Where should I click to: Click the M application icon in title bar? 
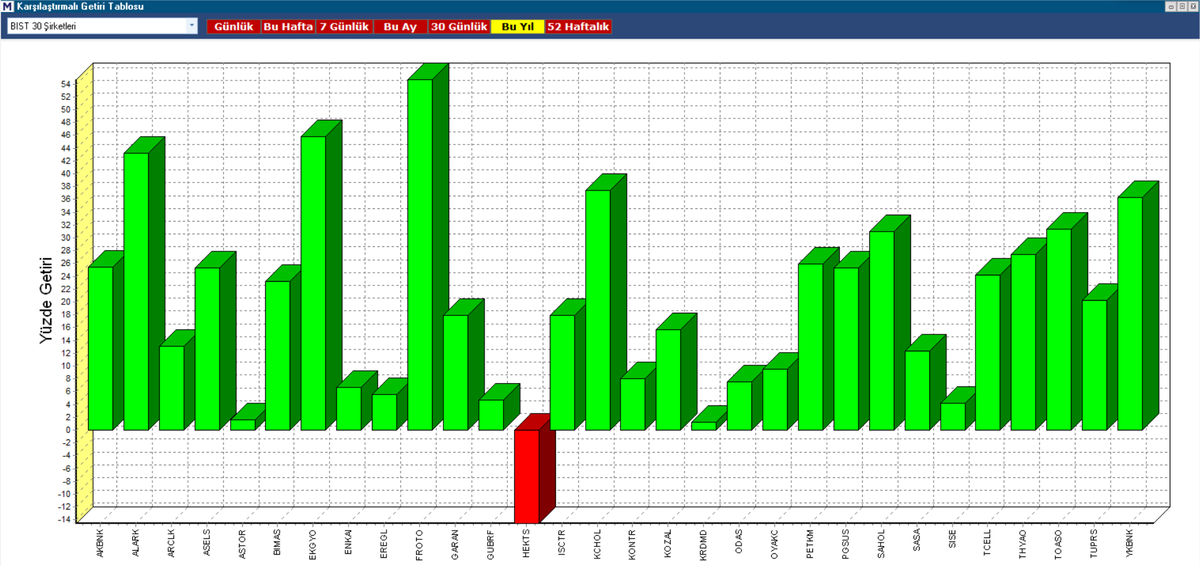click(7, 6)
